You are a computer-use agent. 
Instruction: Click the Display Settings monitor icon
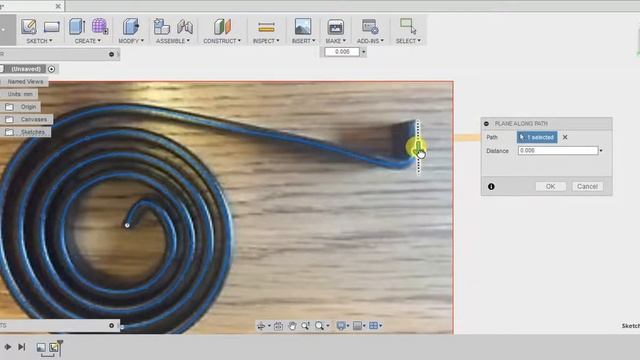341,326
